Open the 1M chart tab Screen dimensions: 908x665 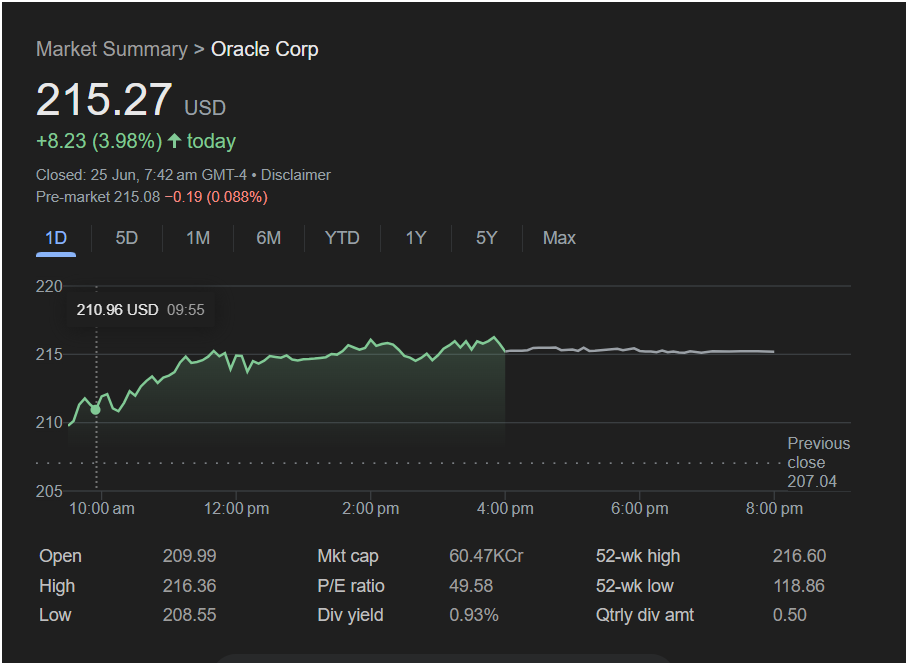[198, 238]
